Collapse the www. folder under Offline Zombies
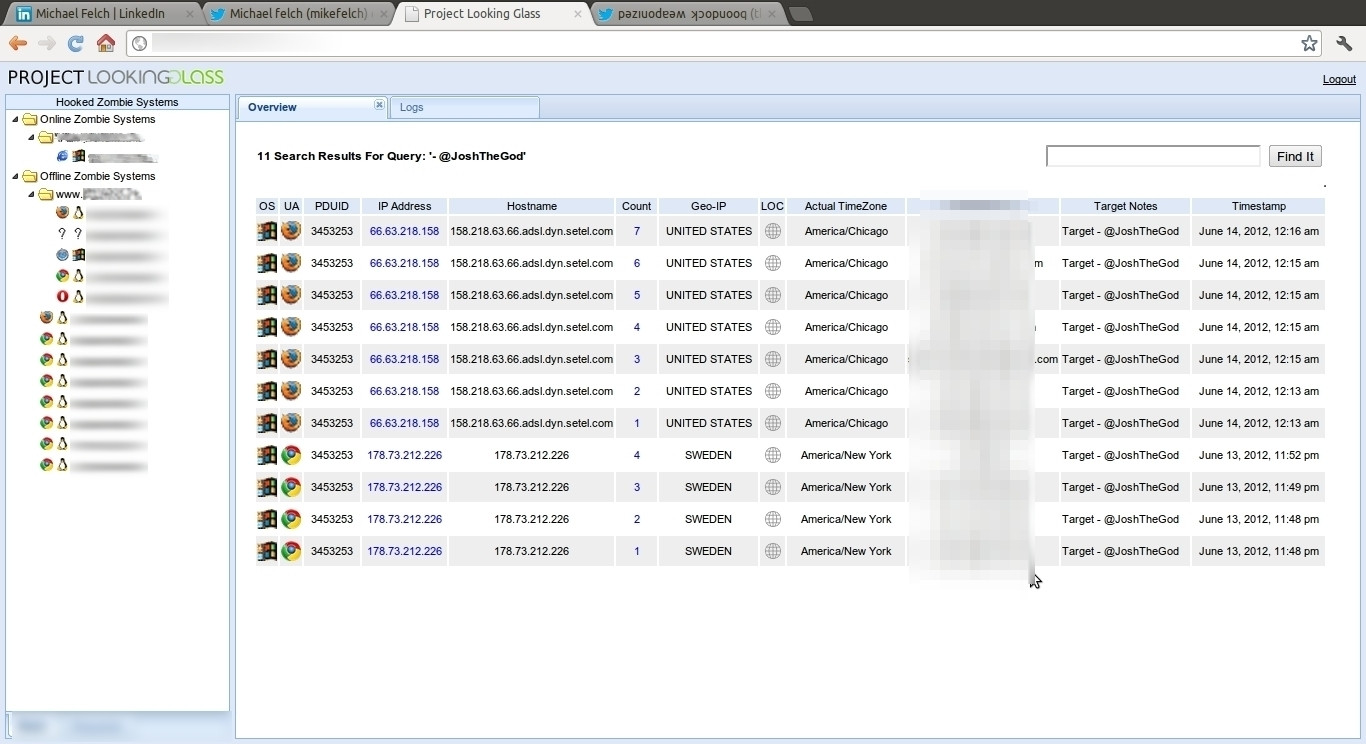Screen dimensions: 1366x744 pyautogui.click(x=32, y=195)
